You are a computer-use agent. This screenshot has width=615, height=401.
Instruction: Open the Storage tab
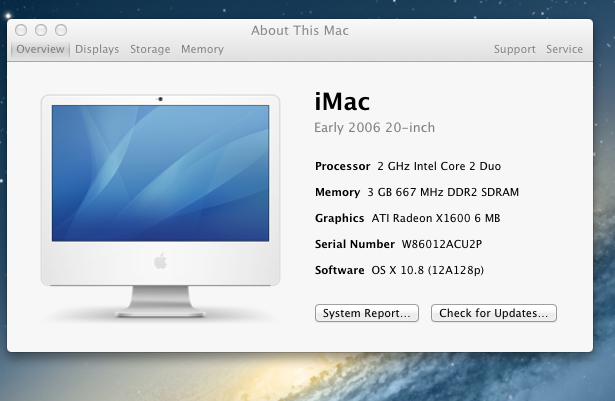pos(150,49)
